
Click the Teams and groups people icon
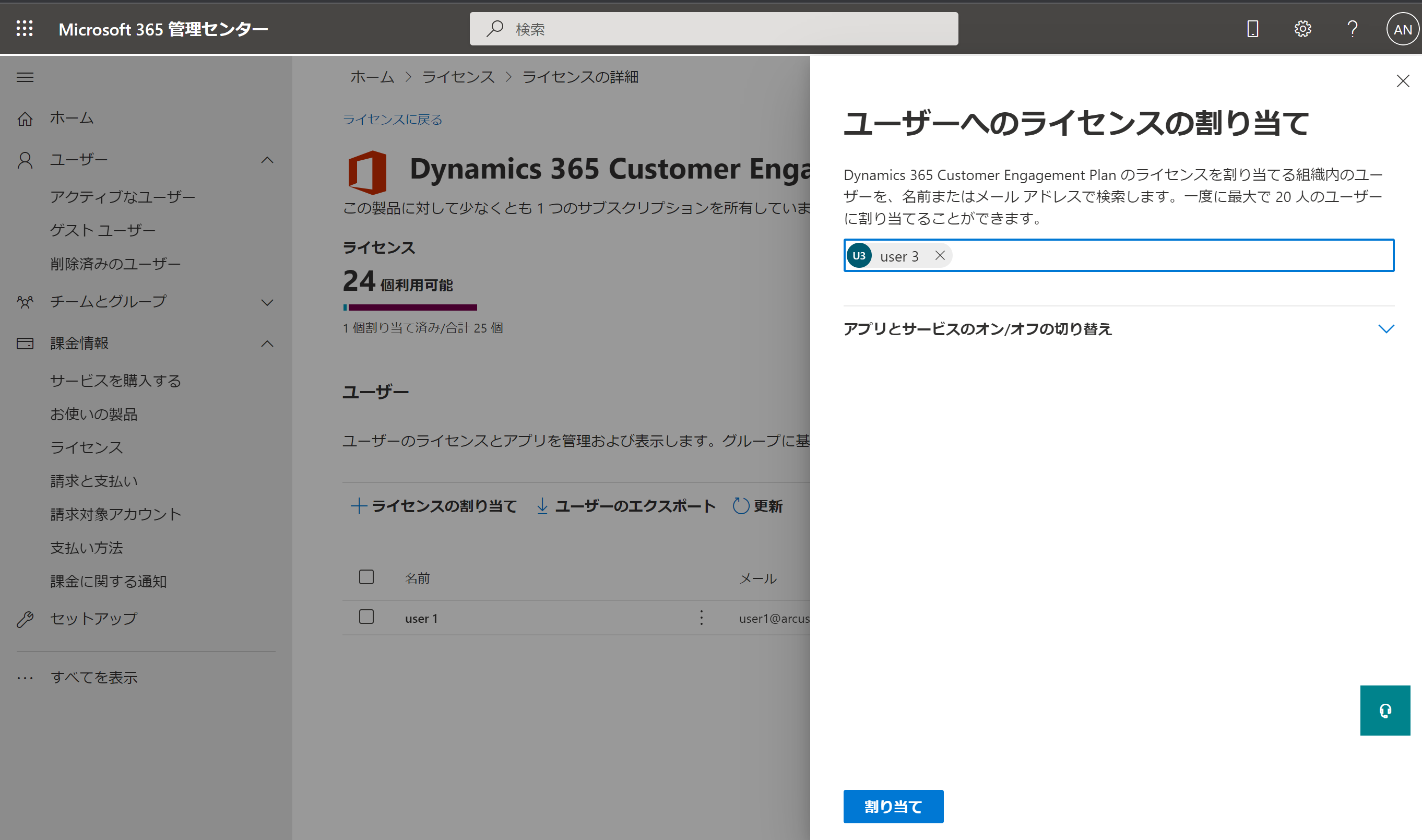25,302
